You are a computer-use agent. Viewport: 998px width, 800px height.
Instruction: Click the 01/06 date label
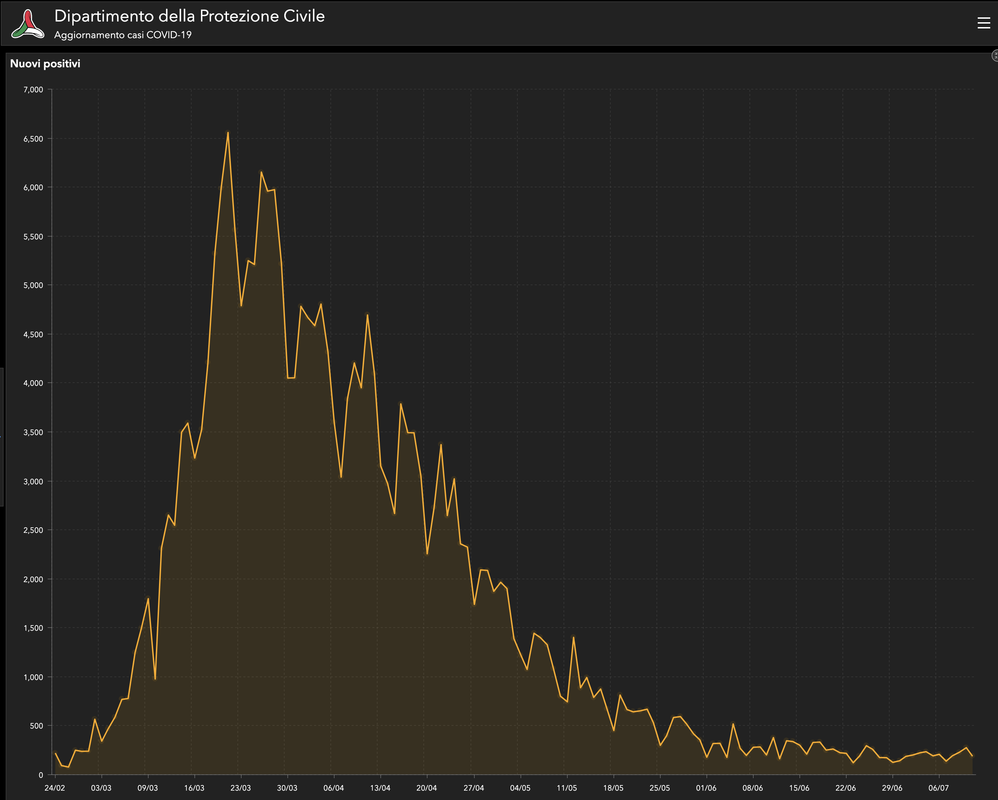coord(706,788)
